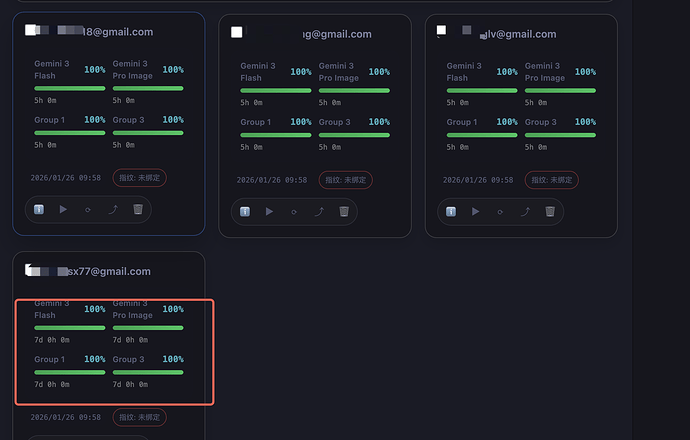Click 7d 0h 0m under Pro Image on sx77@gmail.com card
Image resolution: width=690 pixels, height=440 pixels.
click(130, 340)
